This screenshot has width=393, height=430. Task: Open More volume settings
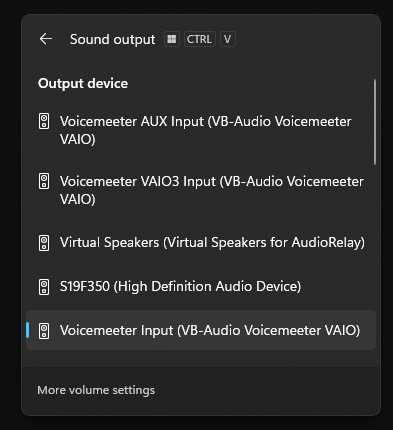click(96, 390)
